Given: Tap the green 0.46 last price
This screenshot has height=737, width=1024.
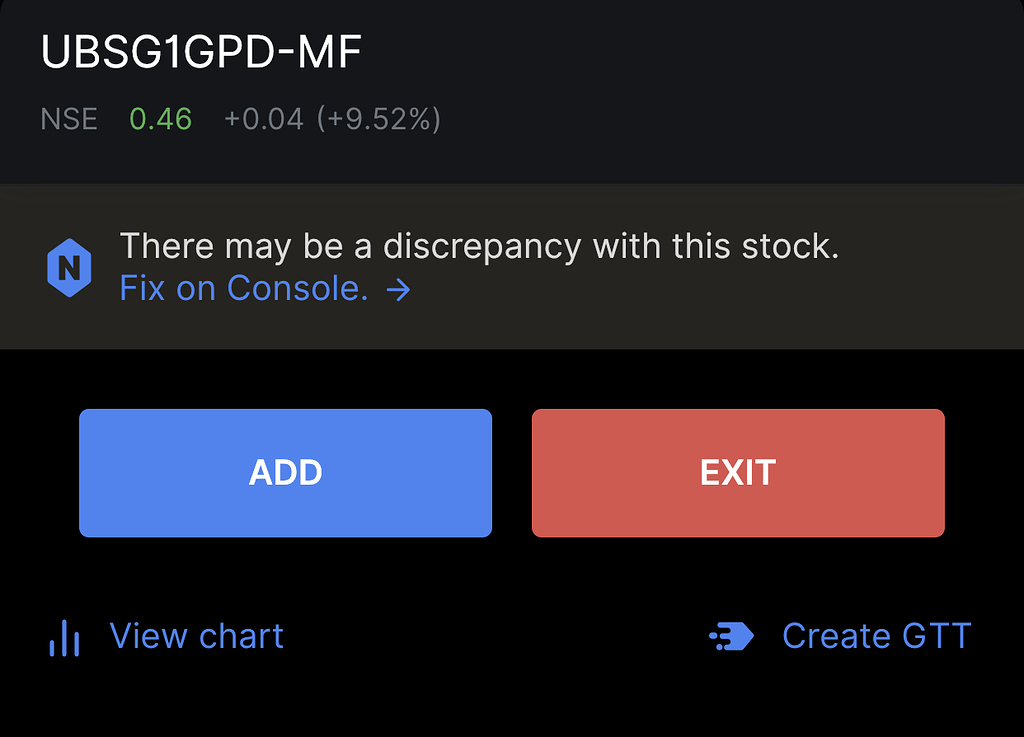Looking at the screenshot, I should coord(161,119).
